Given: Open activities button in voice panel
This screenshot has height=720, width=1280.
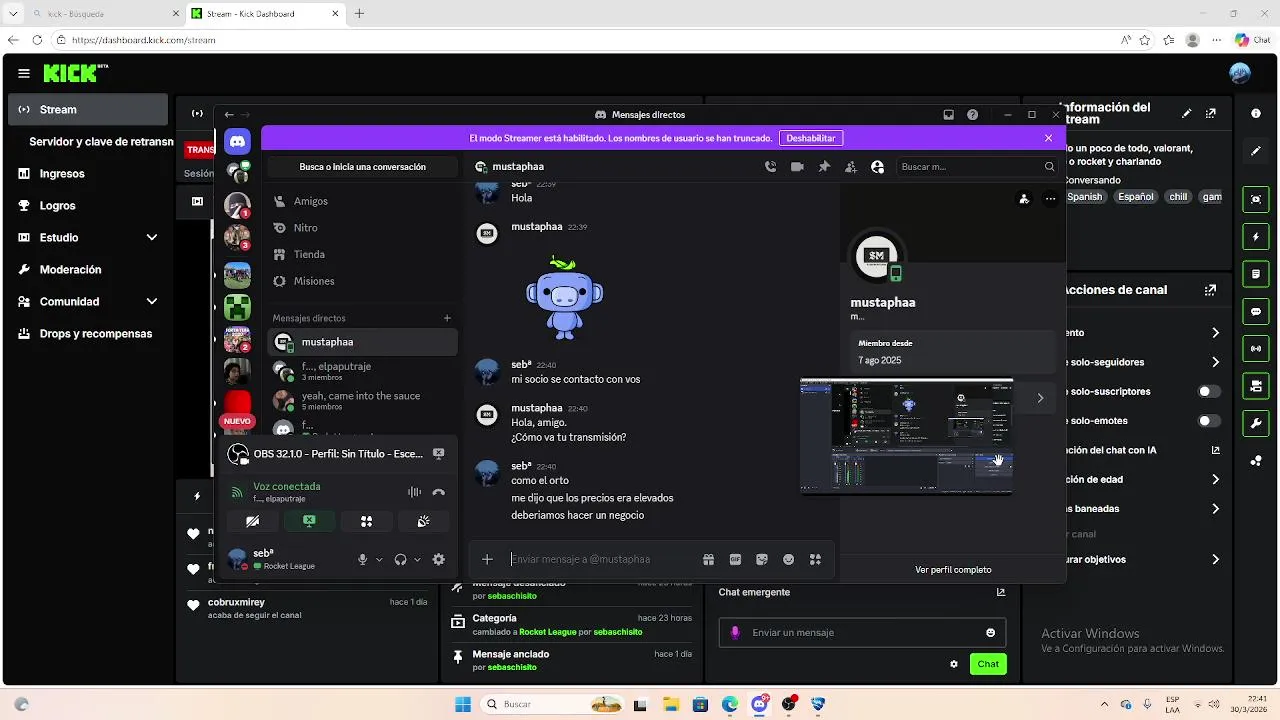Looking at the screenshot, I should pyautogui.click(x=366, y=521).
